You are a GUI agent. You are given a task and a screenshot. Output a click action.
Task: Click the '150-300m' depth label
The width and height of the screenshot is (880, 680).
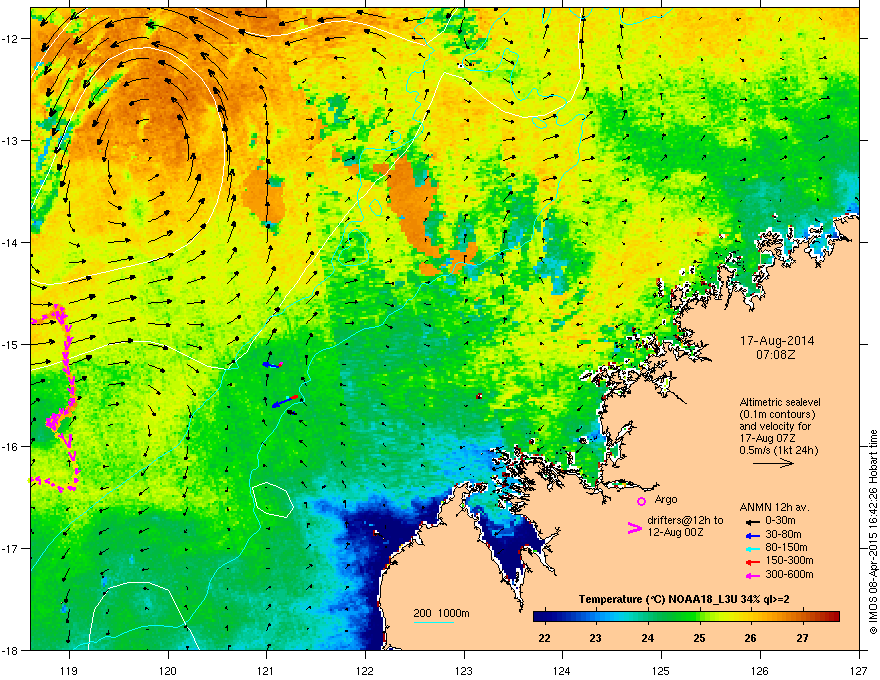789,560
